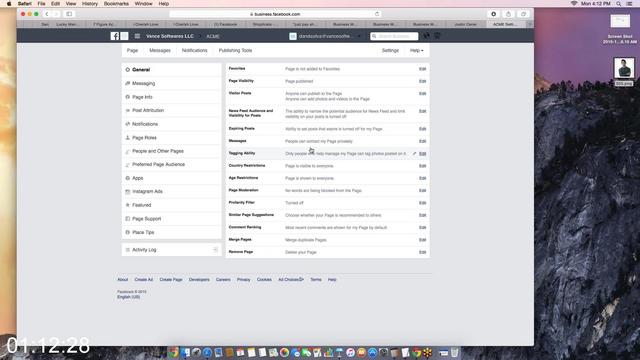Select the Settings tab
The image size is (640, 360).
click(390, 51)
